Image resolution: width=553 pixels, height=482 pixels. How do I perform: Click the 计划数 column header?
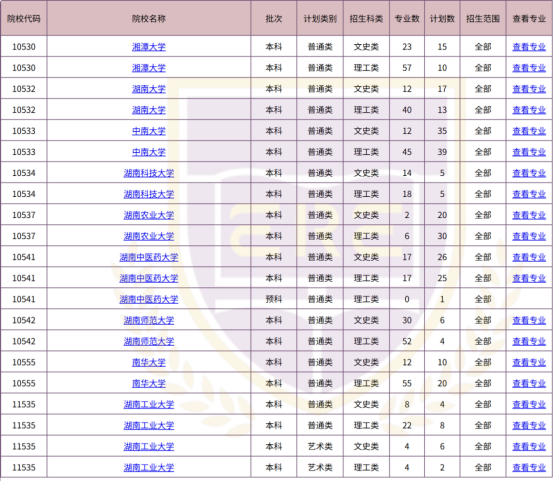442,19
